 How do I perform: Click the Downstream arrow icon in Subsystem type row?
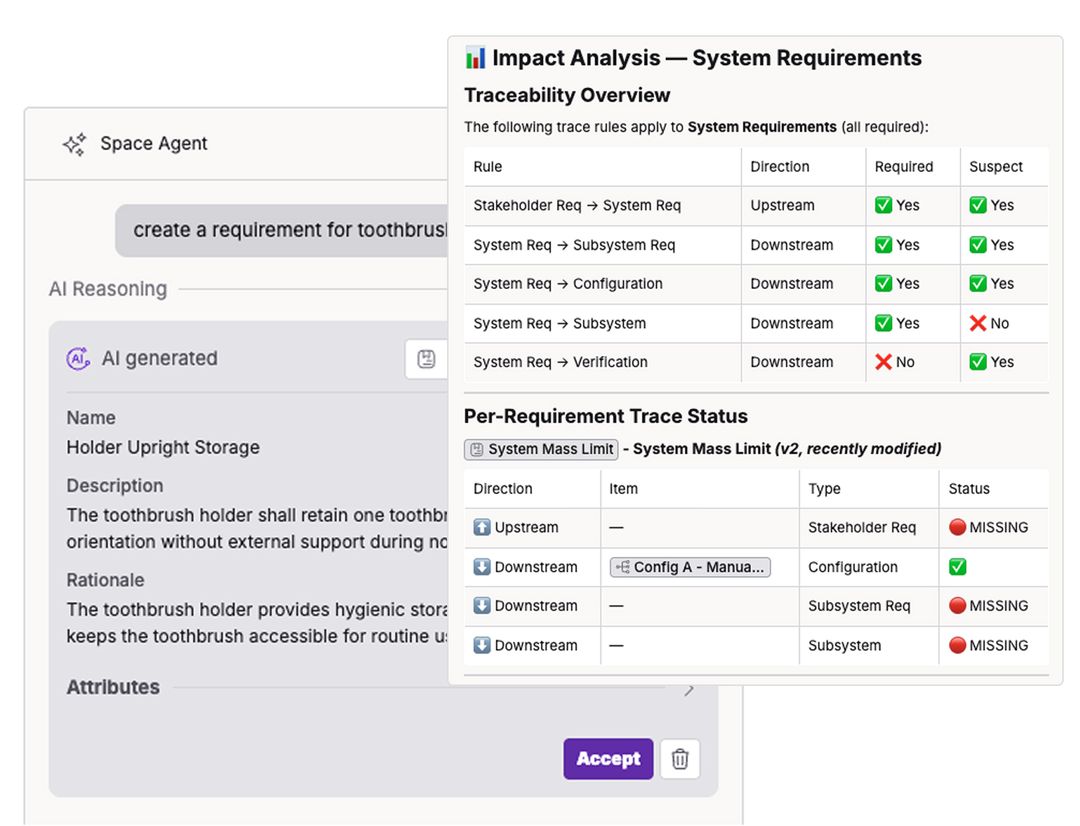[x=482, y=646]
